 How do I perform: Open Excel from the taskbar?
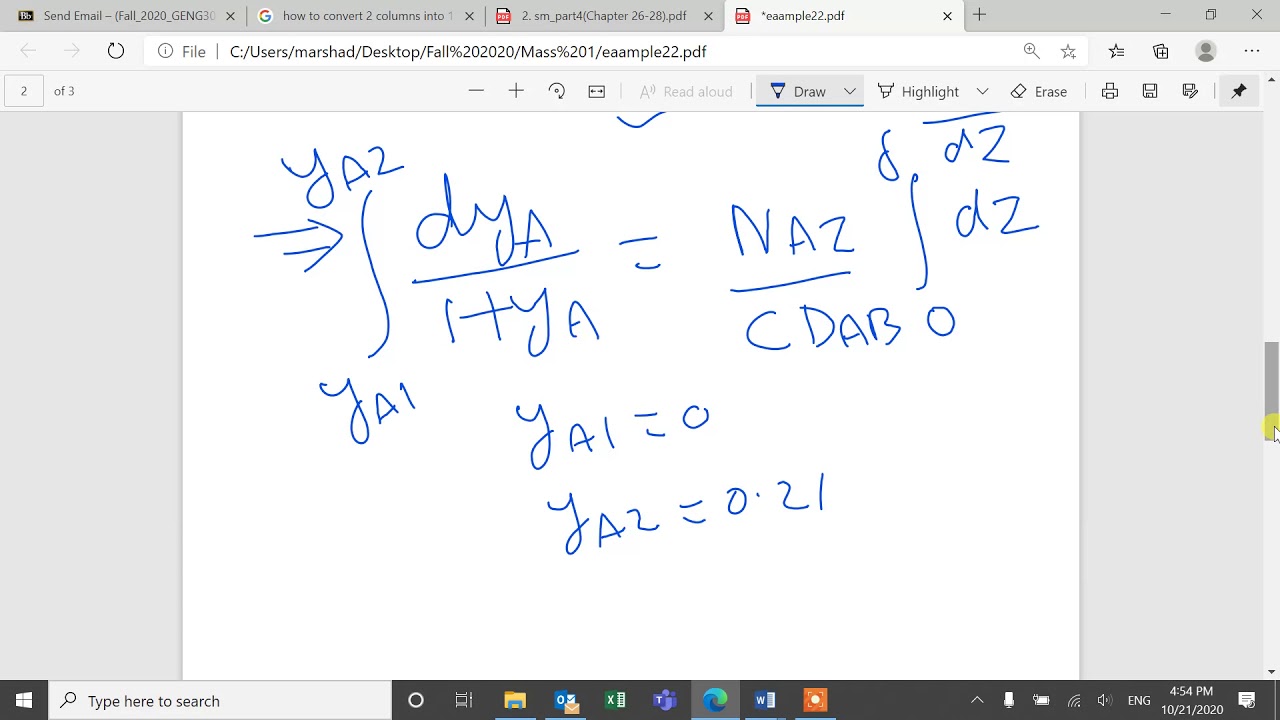(x=615, y=700)
